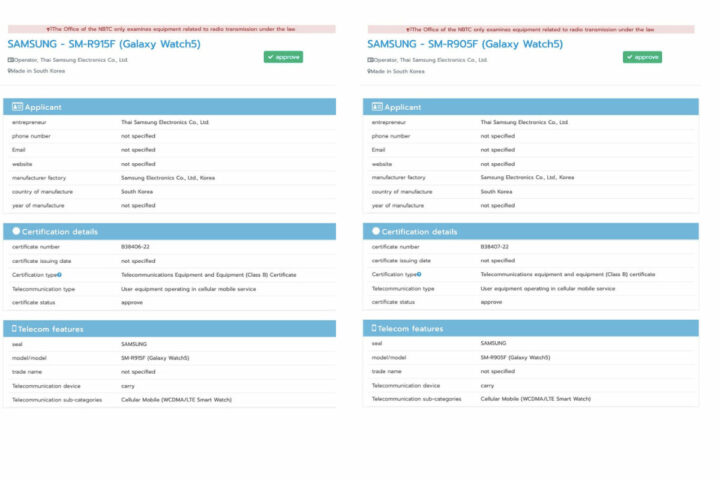Click the Applicant ID card icon for SM-R905F
The height and width of the screenshot is (480, 720).
point(377,107)
